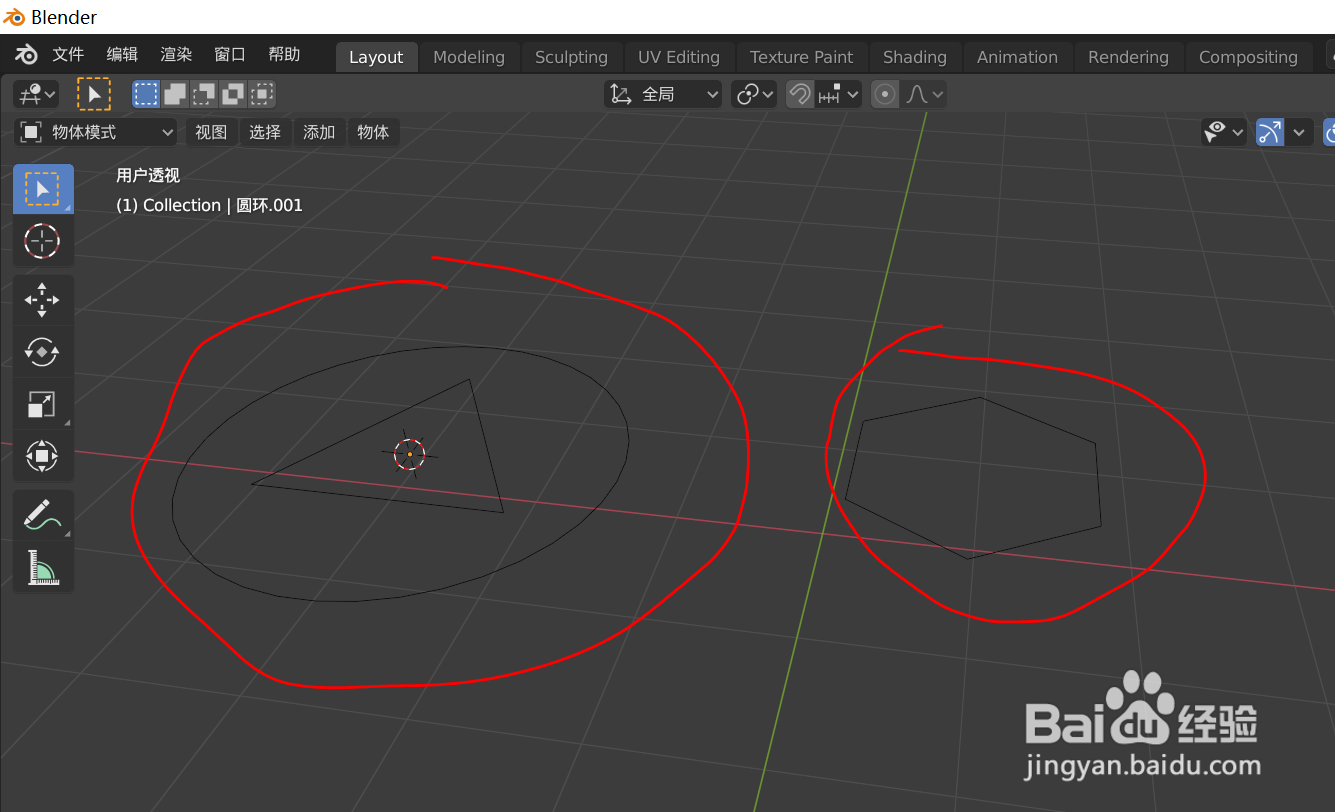Image resolution: width=1335 pixels, height=812 pixels.
Task: Select the Annotate tool
Action: (42, 514)
